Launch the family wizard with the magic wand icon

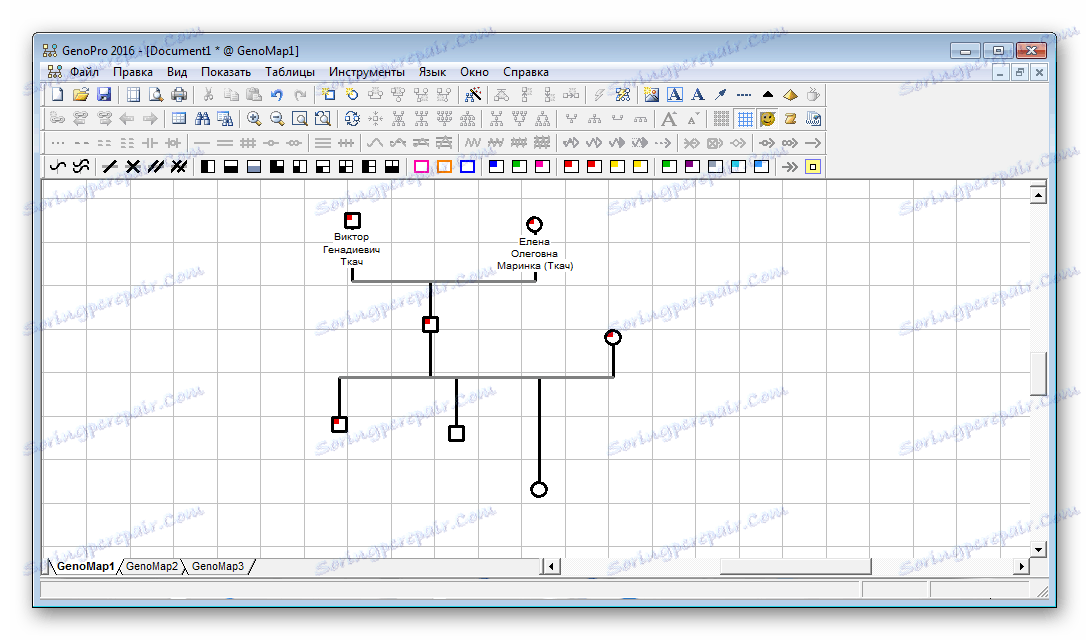tap(473, 94)
